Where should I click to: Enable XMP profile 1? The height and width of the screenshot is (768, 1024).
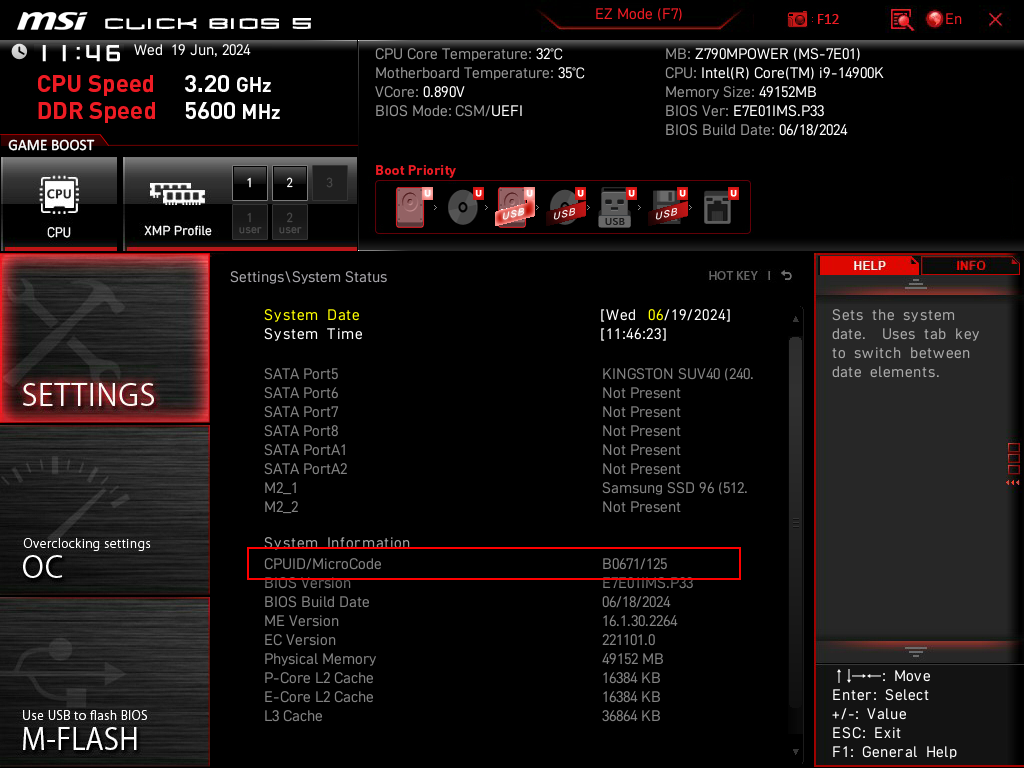pyautogui.click(x=249, y=183)
